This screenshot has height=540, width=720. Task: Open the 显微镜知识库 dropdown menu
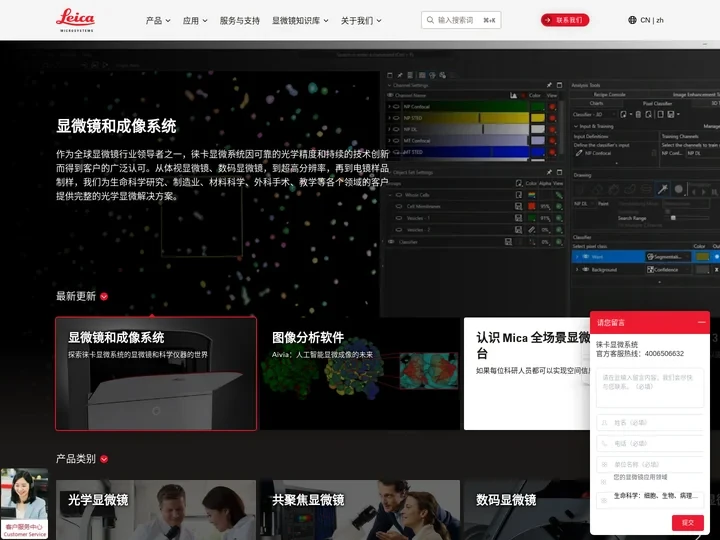click(x=300, y=20)
